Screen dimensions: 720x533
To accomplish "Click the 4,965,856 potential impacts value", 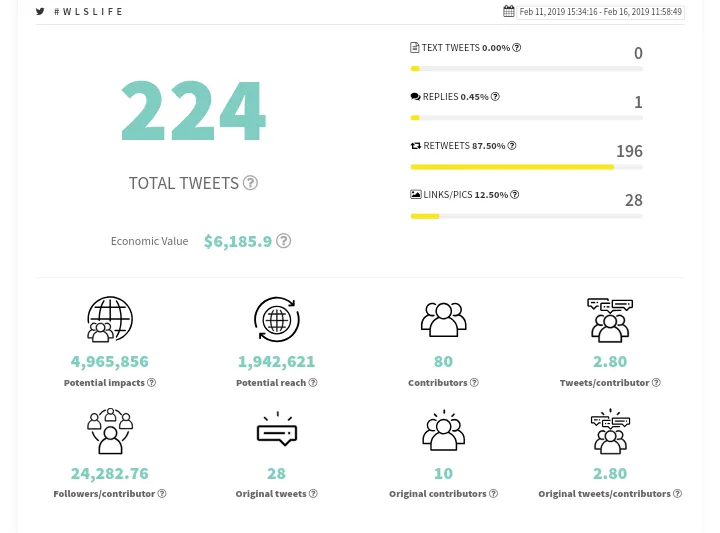I will [x=110, y=362].
